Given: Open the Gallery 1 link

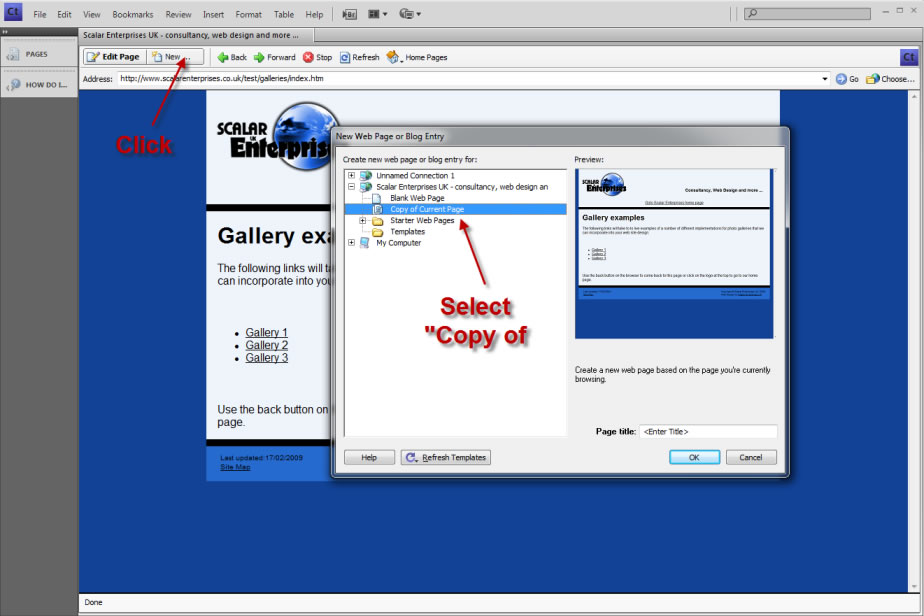Looking at the screenshot, I should (x=266, y=332).
